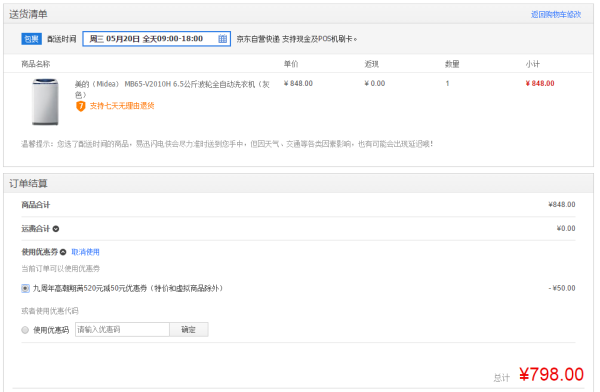This screenshot has width=600, height=392.
Task: Click the 取消使用 coupon link
Action: click(85, 252)
